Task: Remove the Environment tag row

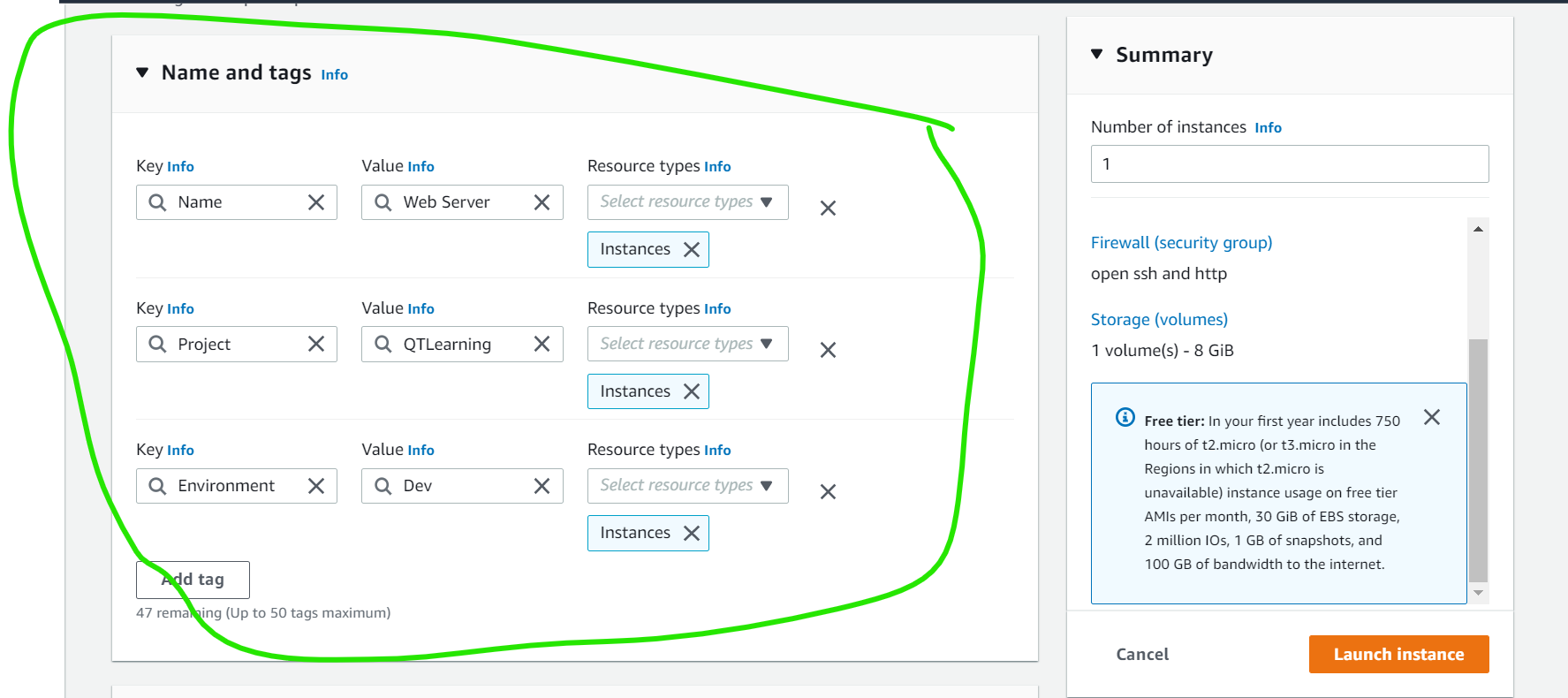Action: (x=828, y=492)
